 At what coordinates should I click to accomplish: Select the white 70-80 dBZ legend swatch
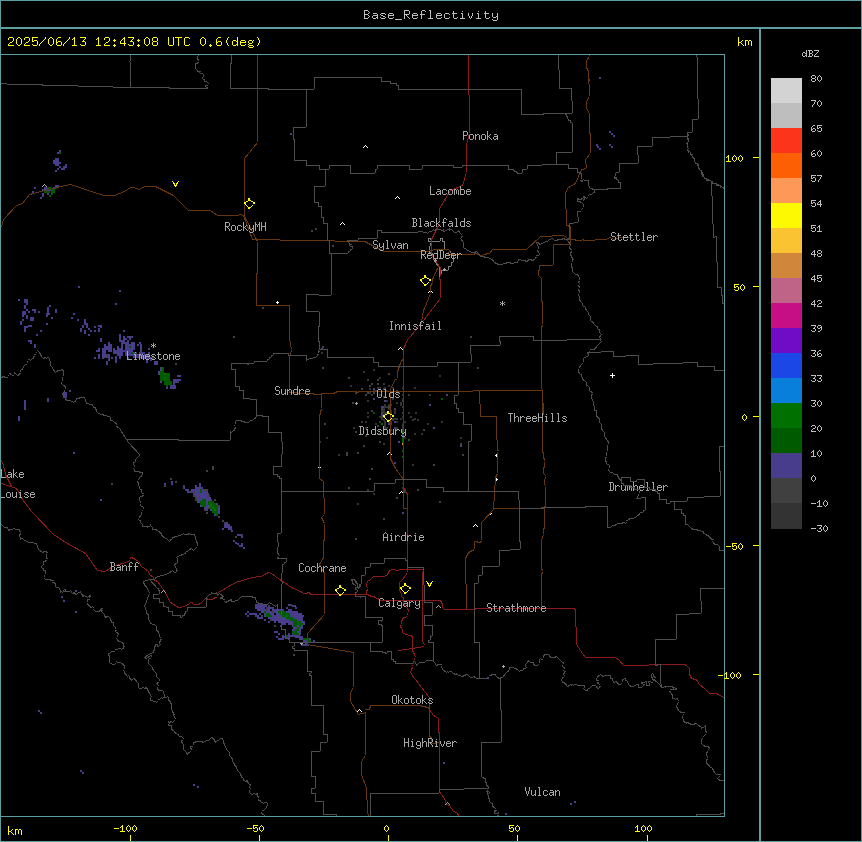(x=786, y=91)
